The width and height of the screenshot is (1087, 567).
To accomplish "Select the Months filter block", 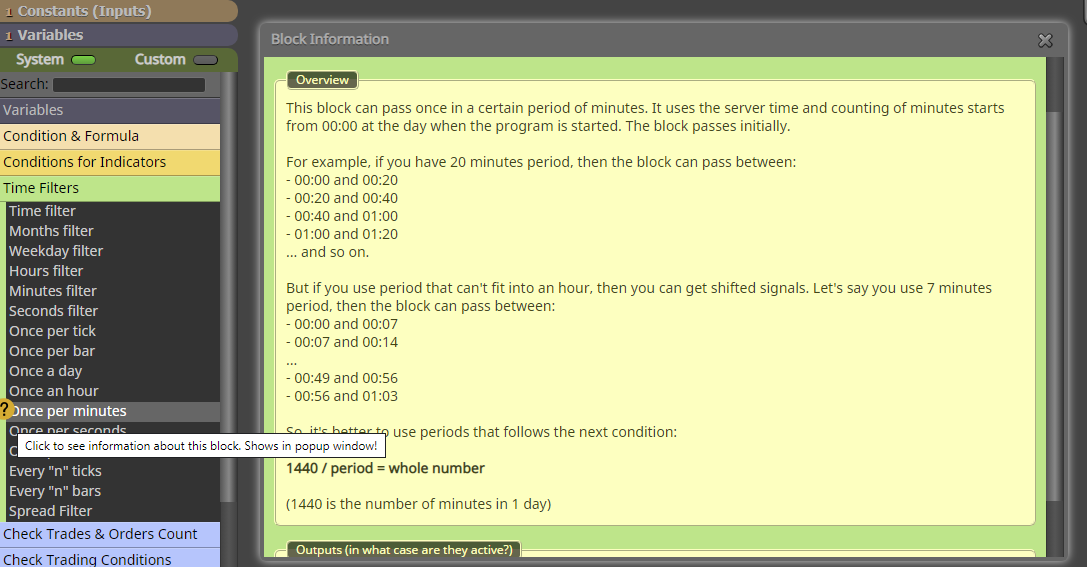I will point(113,231).
